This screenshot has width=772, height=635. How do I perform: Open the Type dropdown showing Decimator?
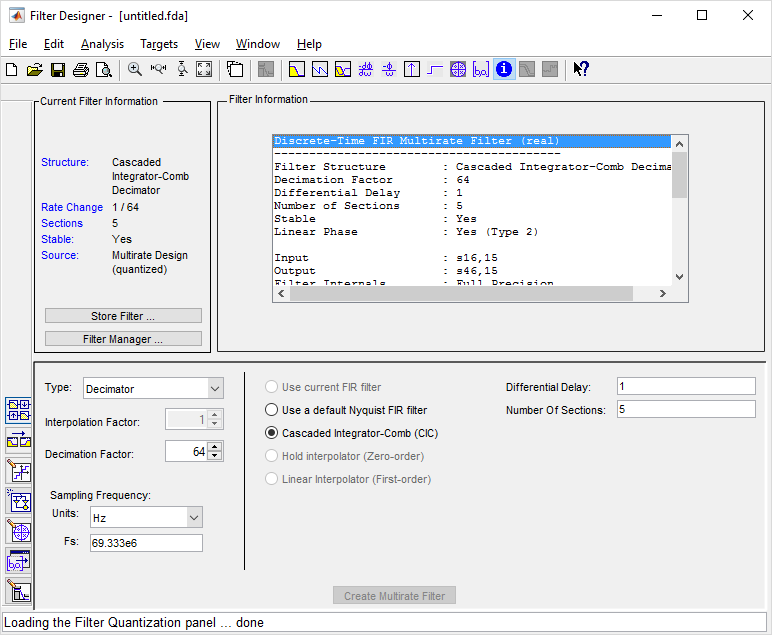coord(153,389)
